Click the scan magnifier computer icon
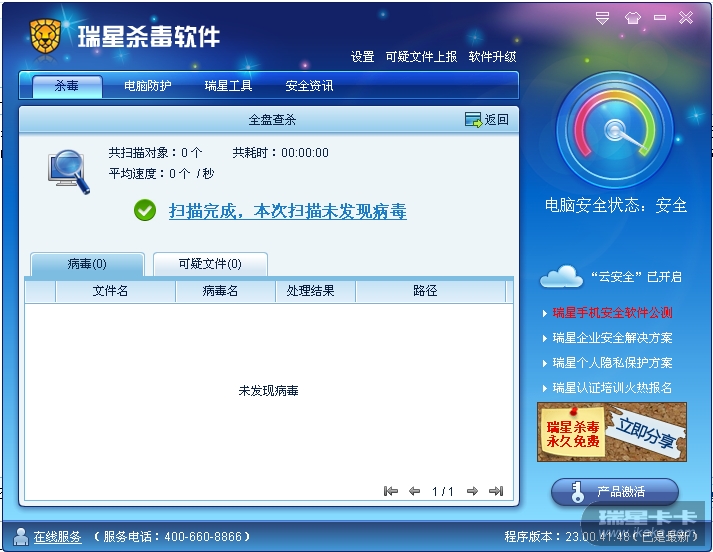The image size is (713, 552). 69,172
